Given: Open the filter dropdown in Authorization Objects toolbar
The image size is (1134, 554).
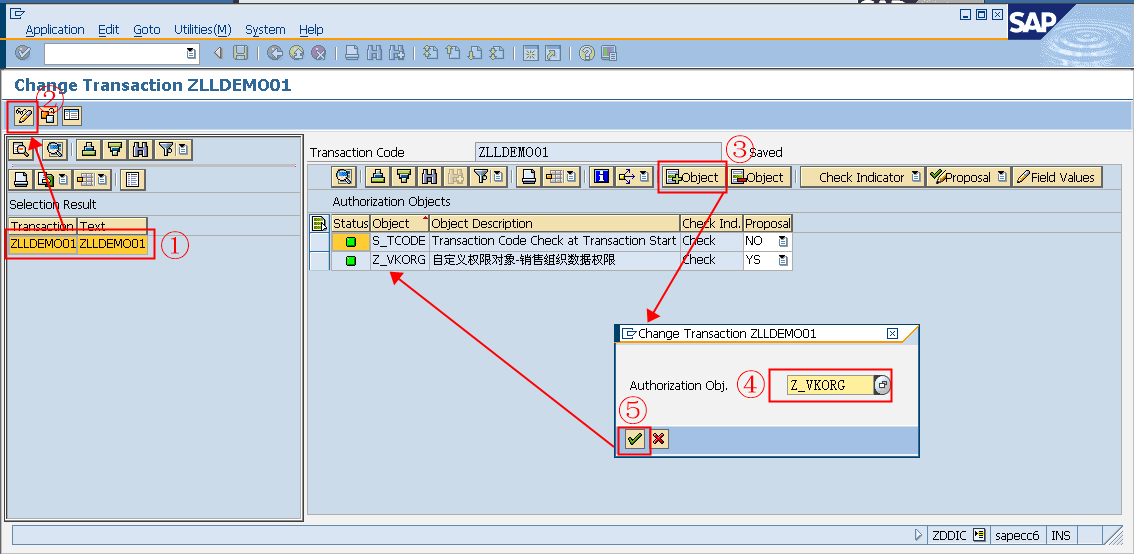Looking at the screenshot, I should pos(500,176).
